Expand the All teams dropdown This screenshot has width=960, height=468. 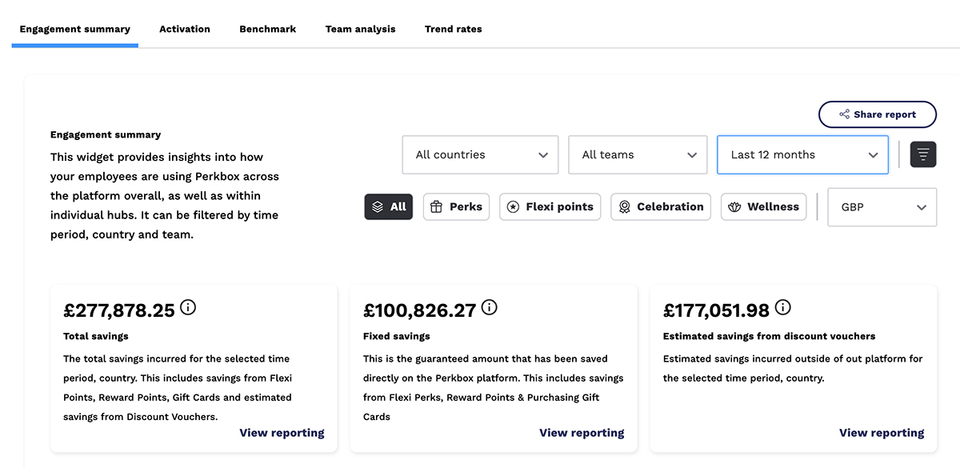point(638,155)
